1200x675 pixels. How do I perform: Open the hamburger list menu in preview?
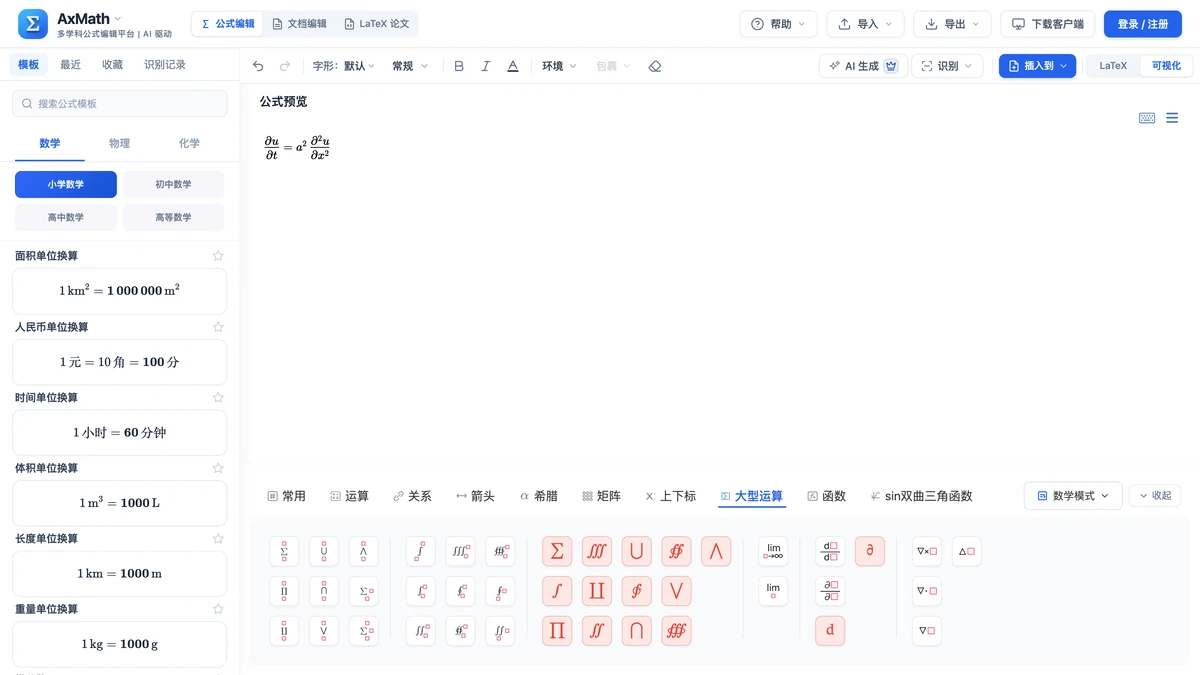coord(1172,118)
